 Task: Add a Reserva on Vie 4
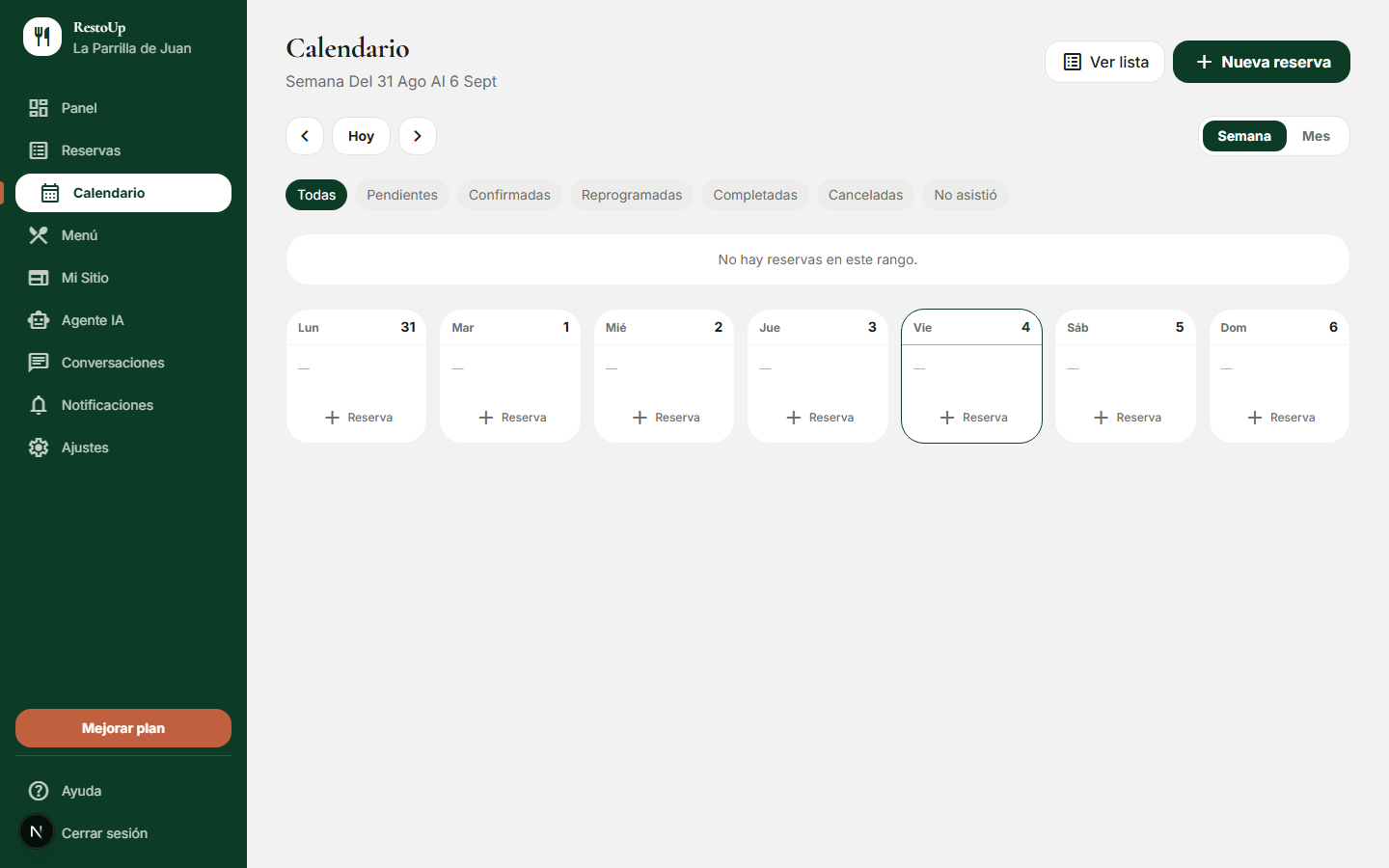[973, 418]
